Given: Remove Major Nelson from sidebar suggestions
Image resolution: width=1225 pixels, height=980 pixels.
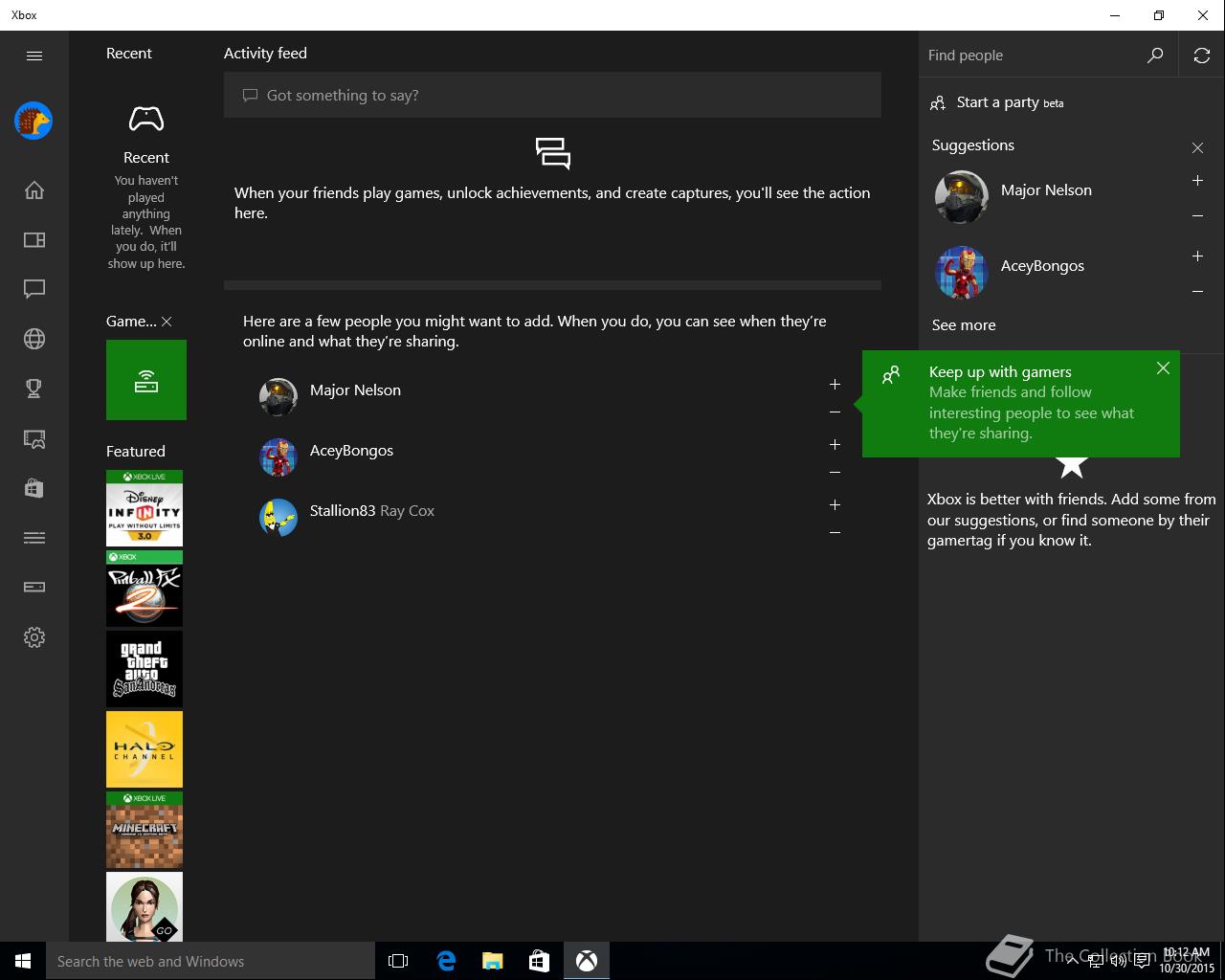Looking at the screenshot, I should (x=1197, y=216).
